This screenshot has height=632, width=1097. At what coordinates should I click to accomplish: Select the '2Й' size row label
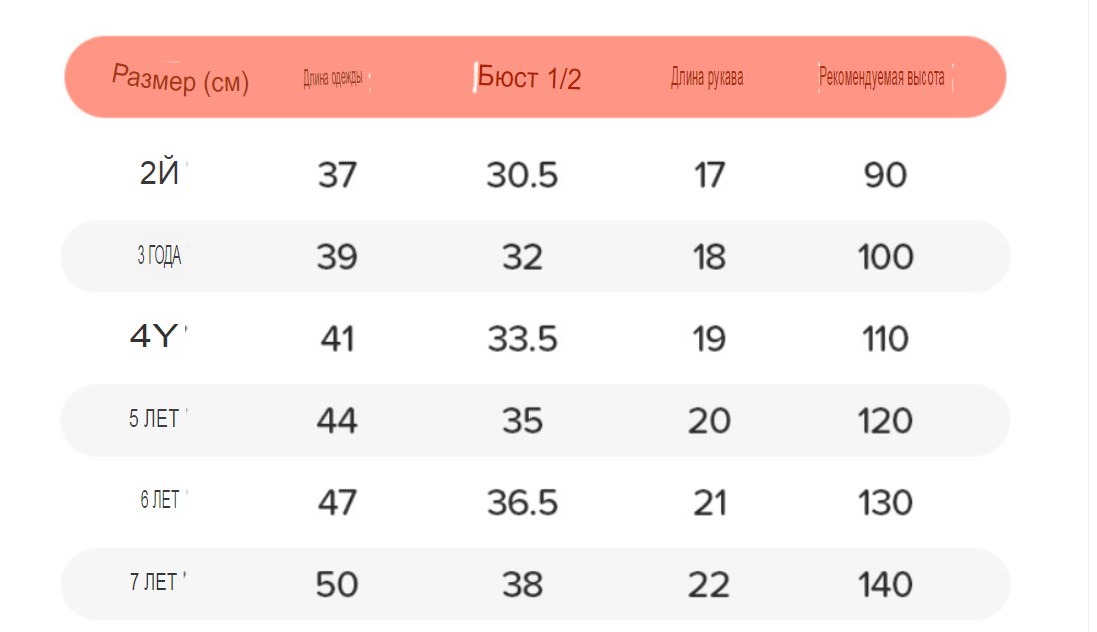160,173
